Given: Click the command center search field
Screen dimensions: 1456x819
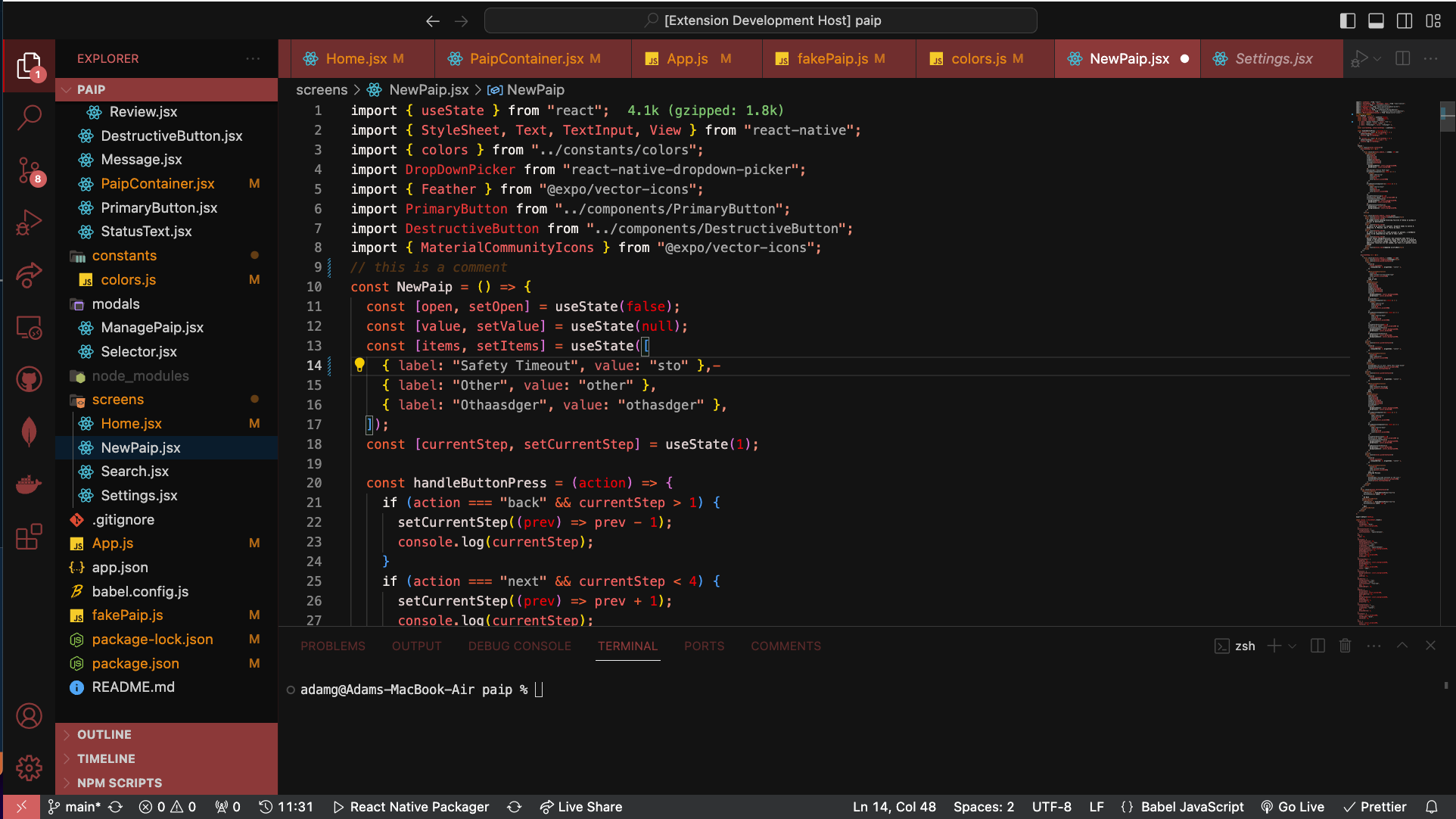Looking at the screenshot, I should pos(761,20).
